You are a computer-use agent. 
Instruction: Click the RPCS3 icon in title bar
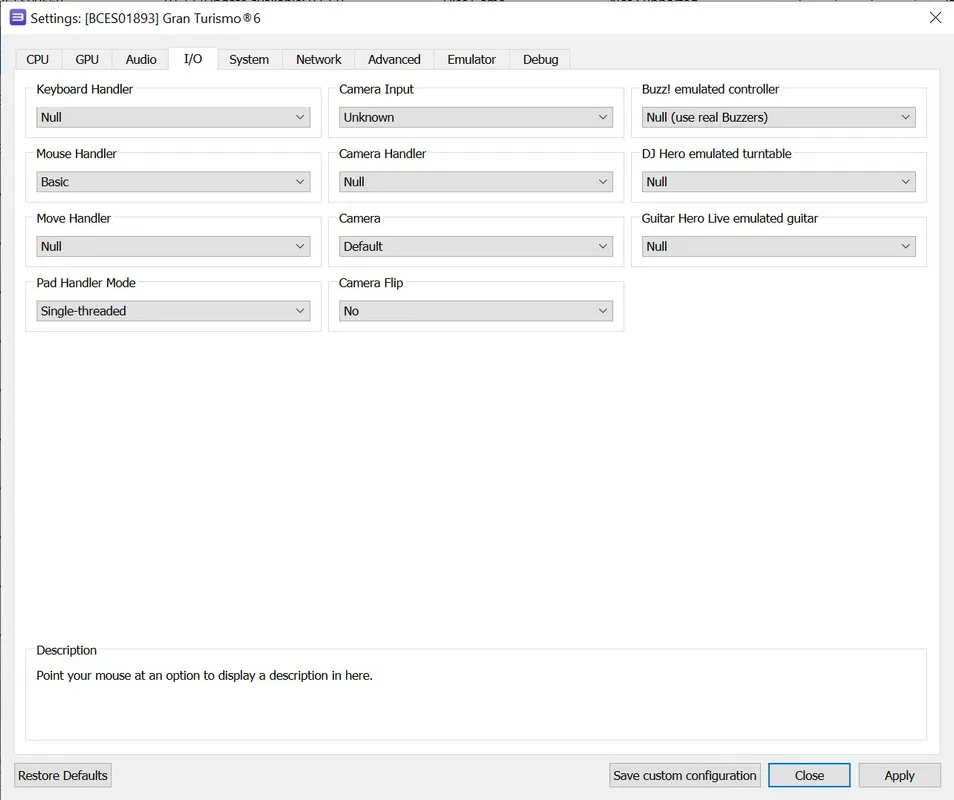pos(18,18)
